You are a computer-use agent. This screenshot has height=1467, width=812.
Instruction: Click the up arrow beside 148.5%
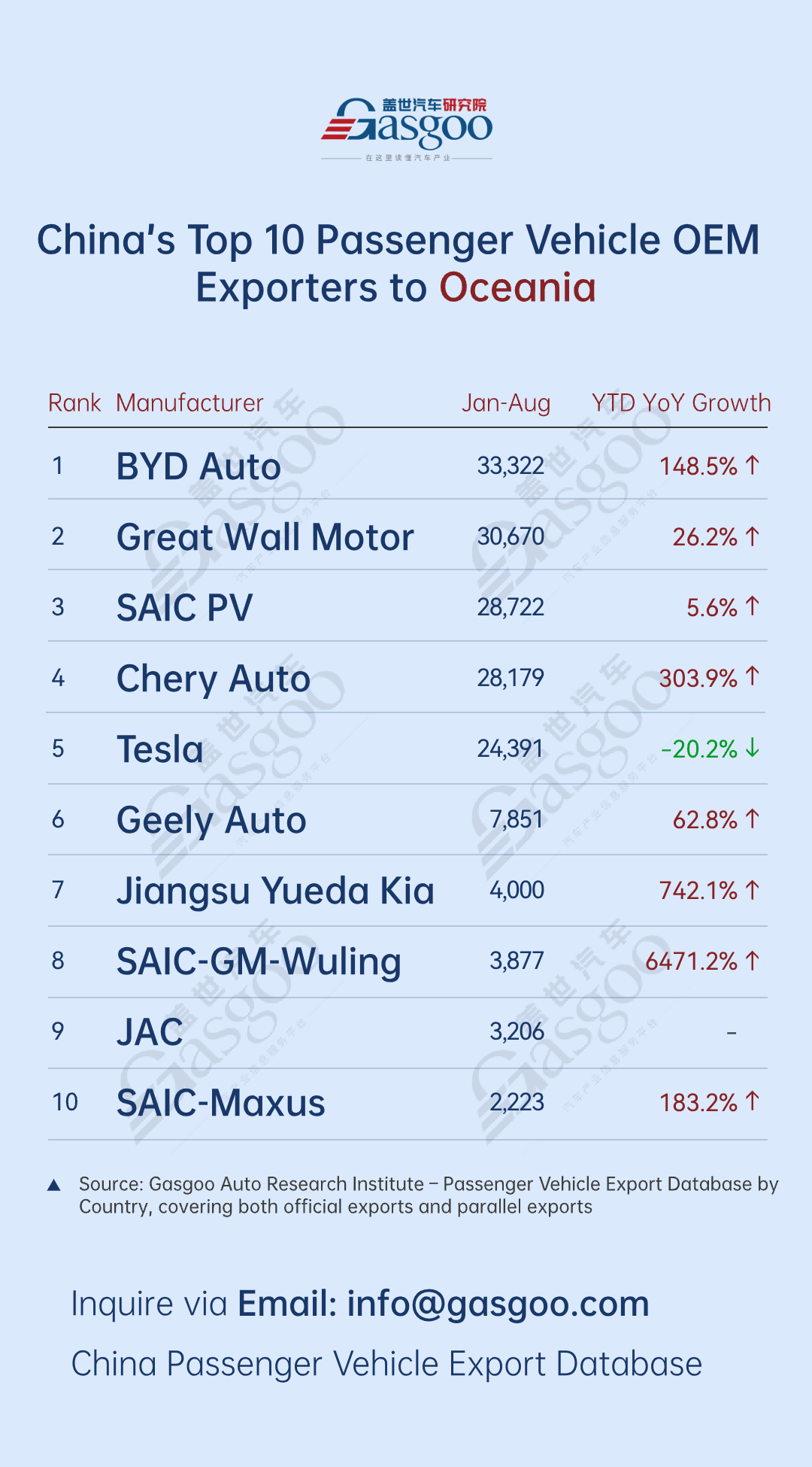pos(753,466)
